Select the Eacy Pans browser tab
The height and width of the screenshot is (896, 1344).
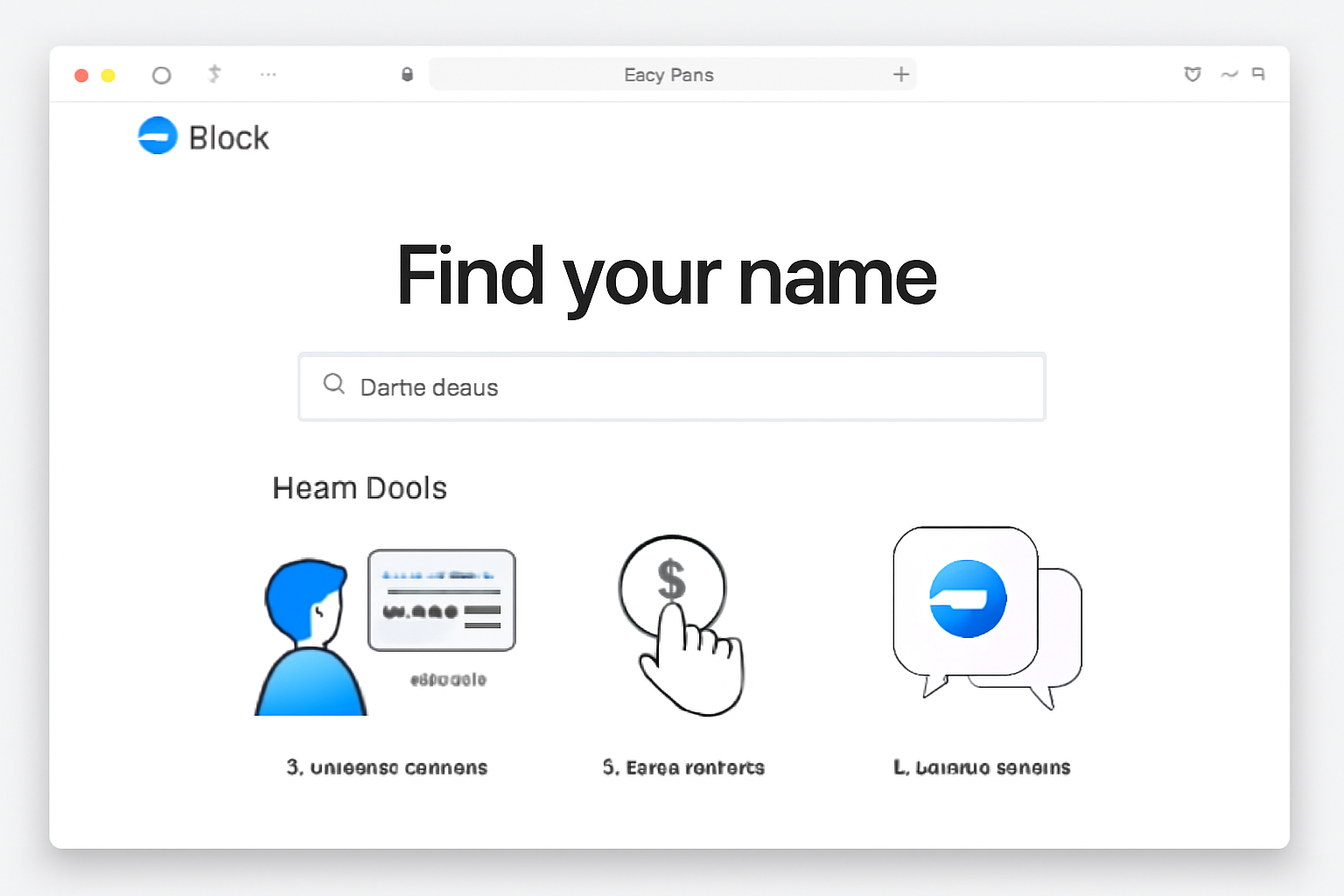pyautogui.click(x=668, y=74)
